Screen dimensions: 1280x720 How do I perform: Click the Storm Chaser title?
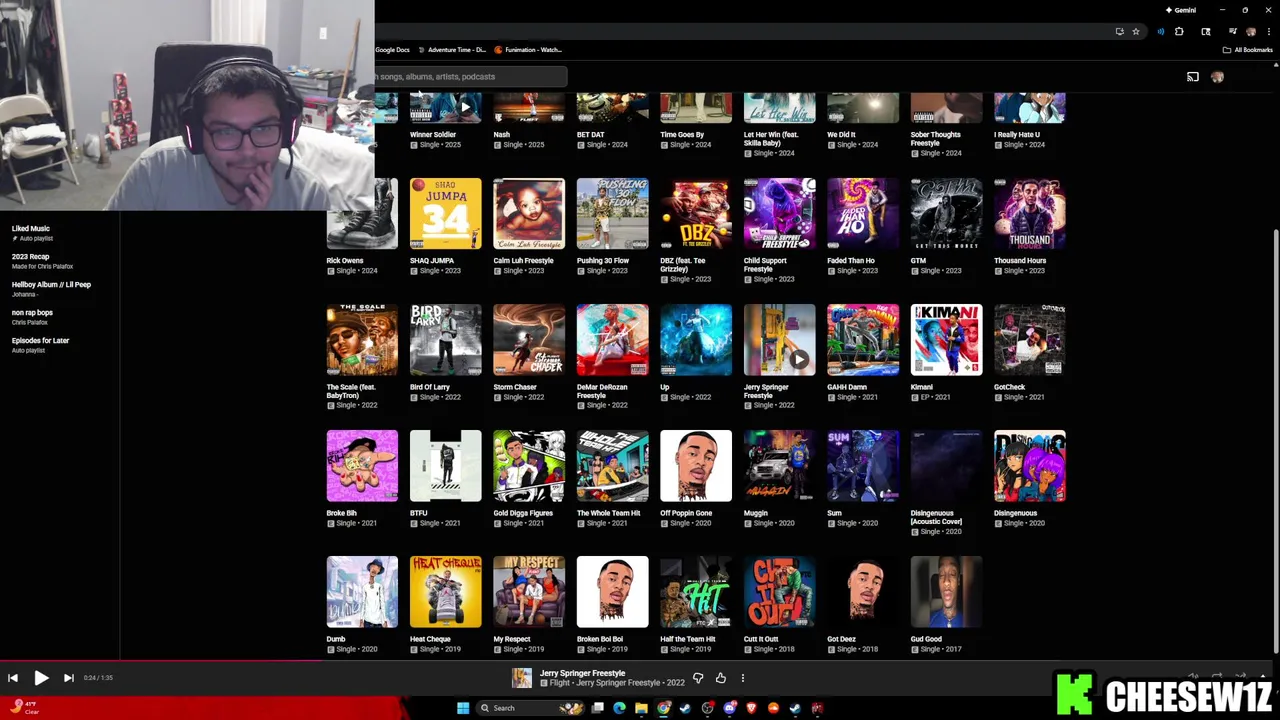[x=515, y=387]
